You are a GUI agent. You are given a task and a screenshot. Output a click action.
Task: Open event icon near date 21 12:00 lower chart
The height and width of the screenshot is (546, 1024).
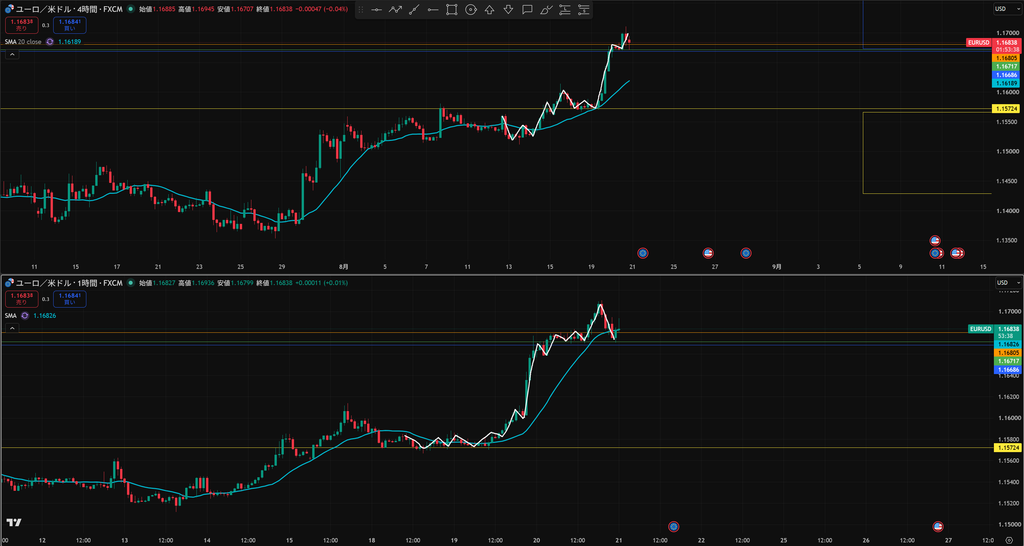click(674, 526)
